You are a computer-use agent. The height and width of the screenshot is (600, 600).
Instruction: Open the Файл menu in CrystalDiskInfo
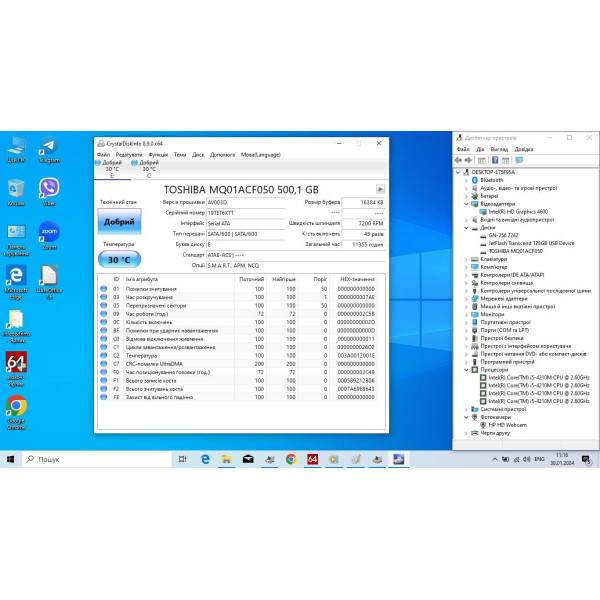[x=103, y=155]
